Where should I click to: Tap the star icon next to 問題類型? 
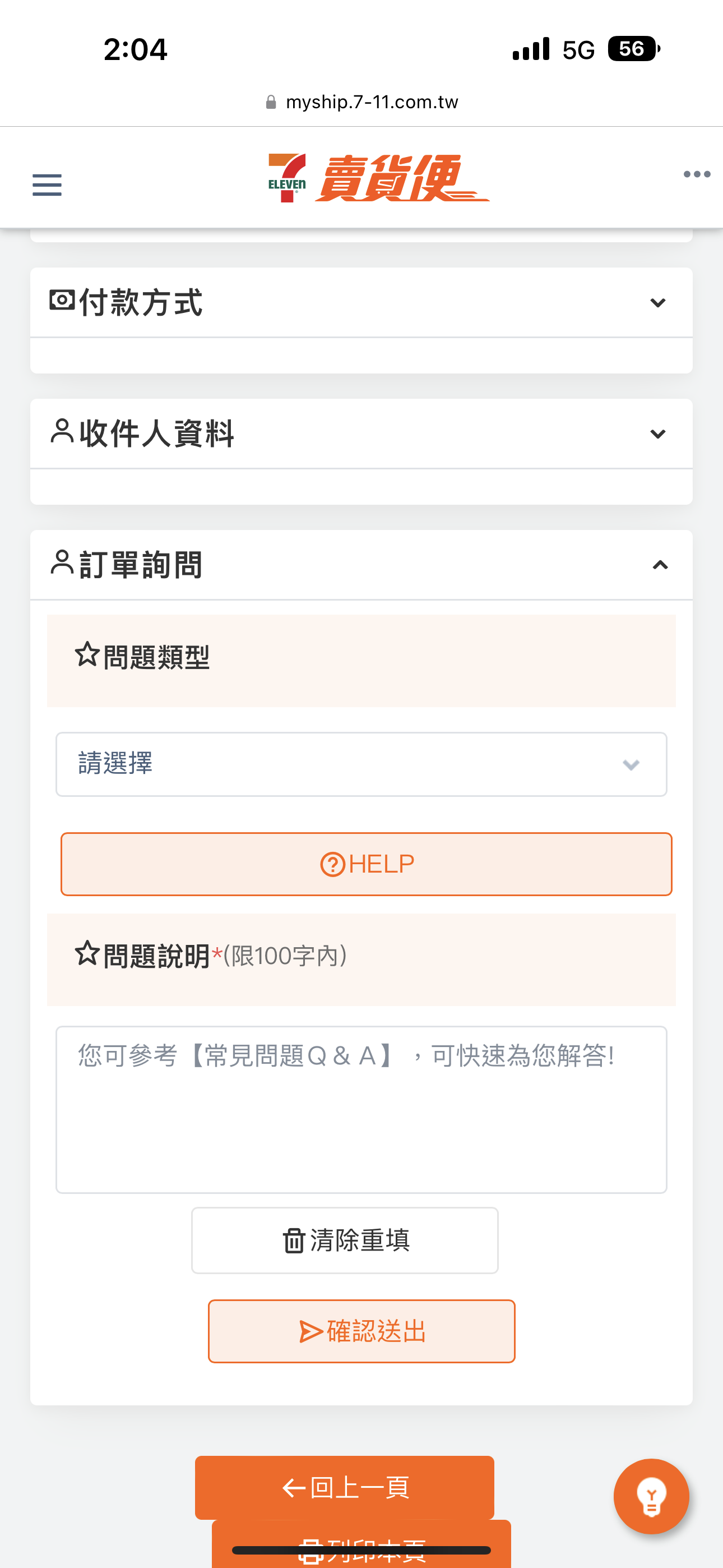click(87, 654)
